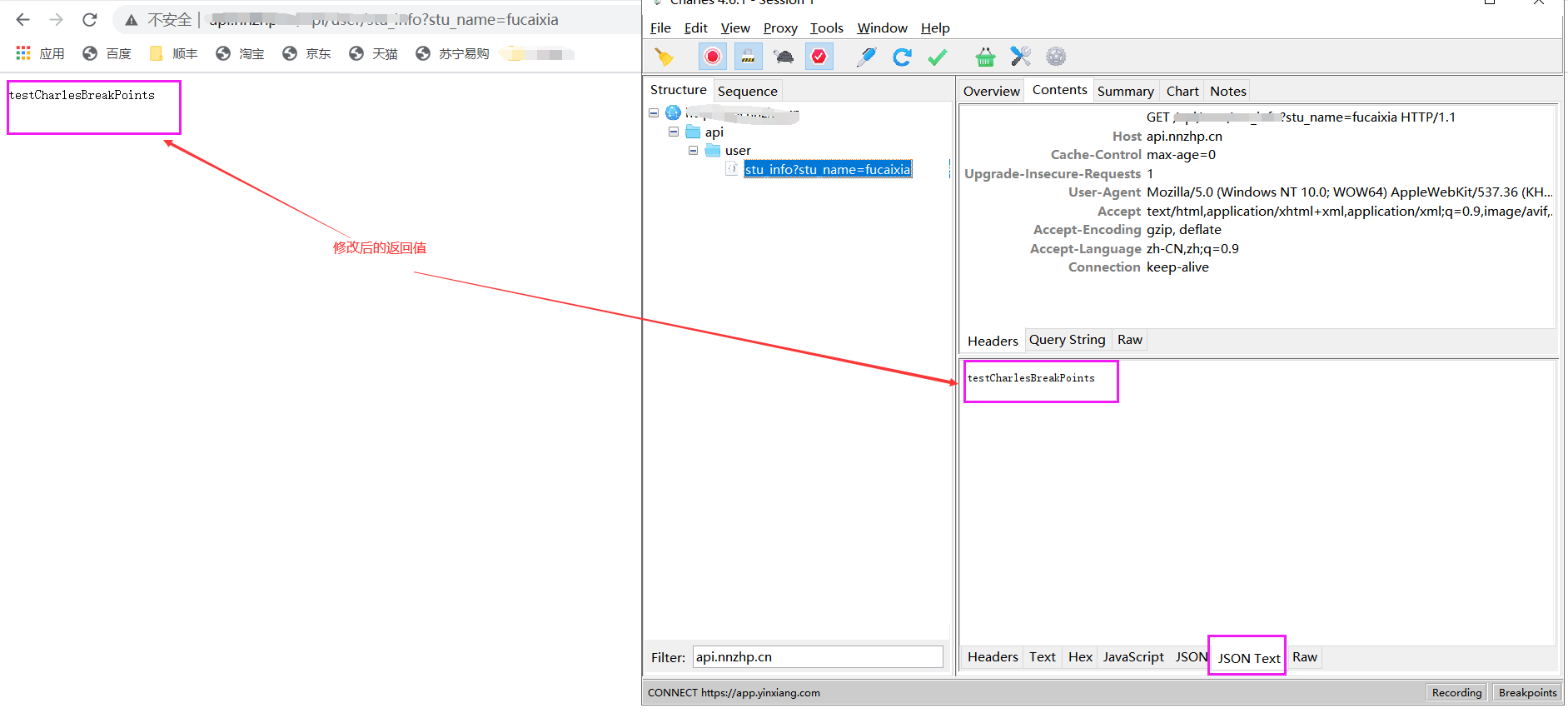Click the insecure warning triangle icon
The height and width of the screenshot is (718, 1568).
pyautogui.click(x=132, y=20)
